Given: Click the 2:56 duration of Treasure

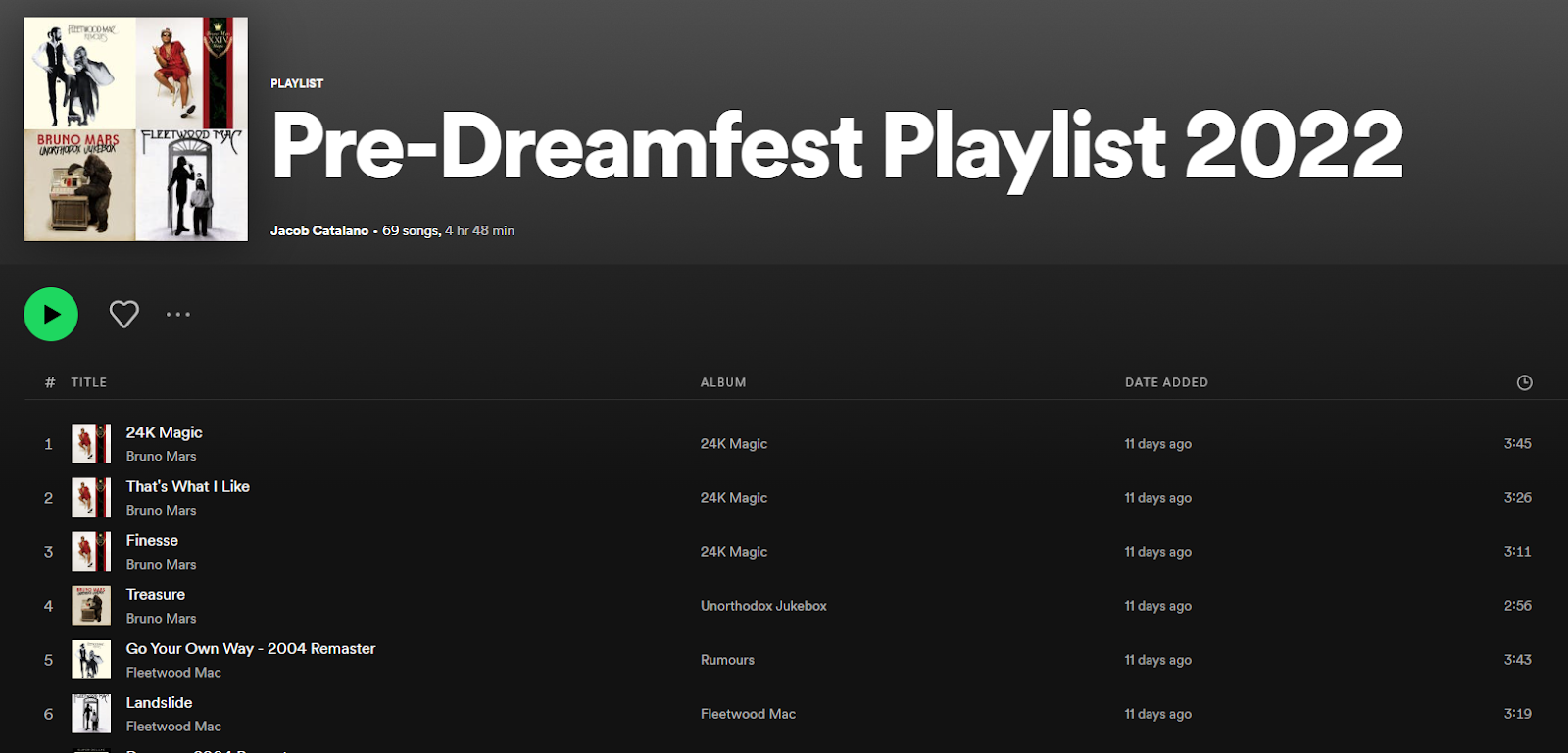Looking at the screenshot, I should click(x=1517, y=605).
